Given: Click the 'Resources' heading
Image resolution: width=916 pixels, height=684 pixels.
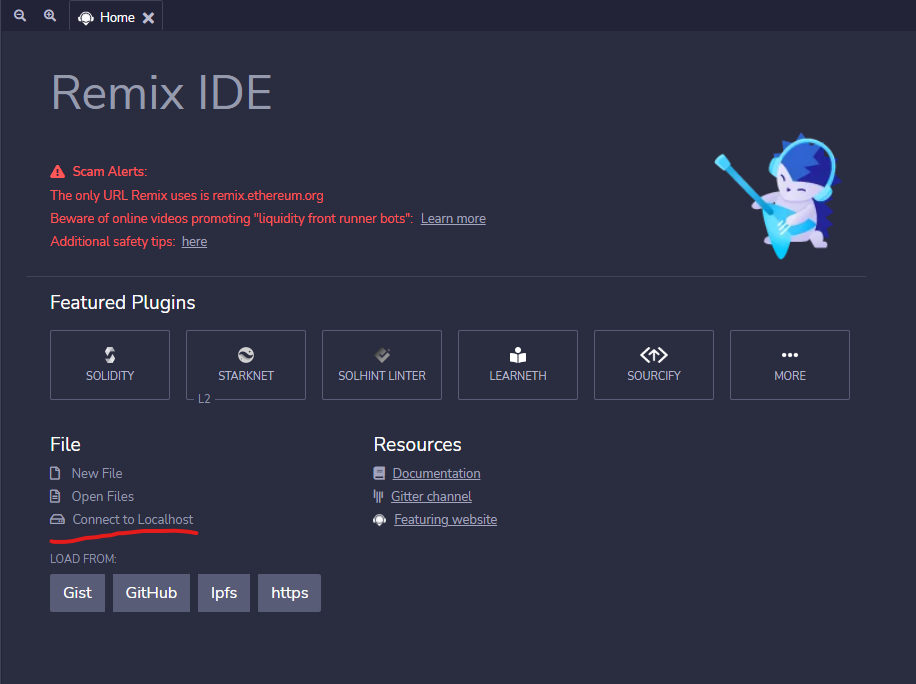Looking at the screenshot, I should [418, 445].
